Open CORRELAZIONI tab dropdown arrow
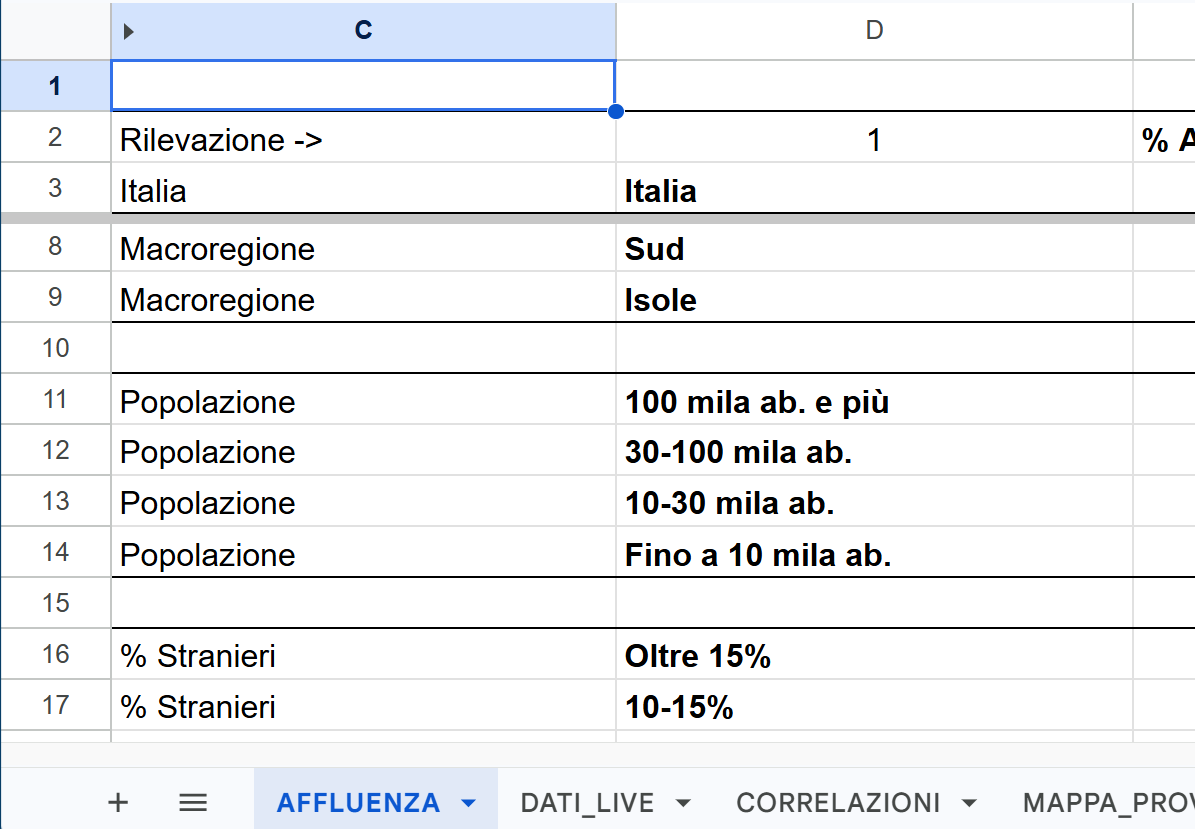This screenshot has width=1195, height=829. (x=969, y=803)
